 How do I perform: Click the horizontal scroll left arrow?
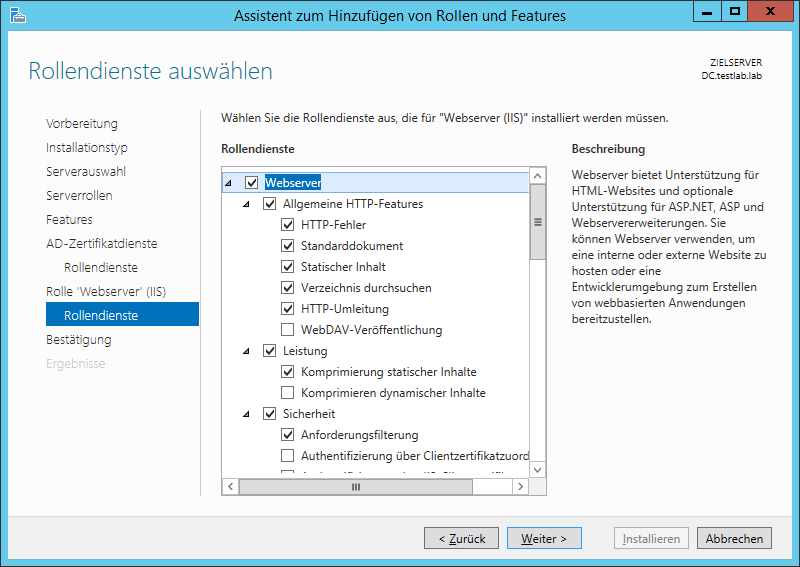[231, 486]
